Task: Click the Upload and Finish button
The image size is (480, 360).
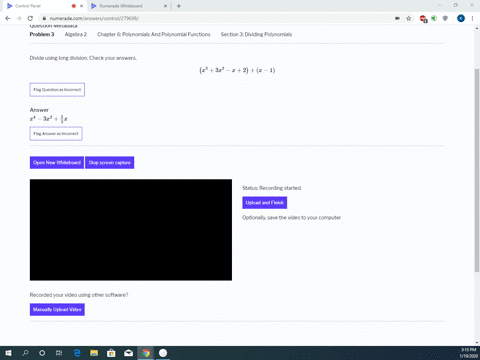Action: [x=265, y=203]
